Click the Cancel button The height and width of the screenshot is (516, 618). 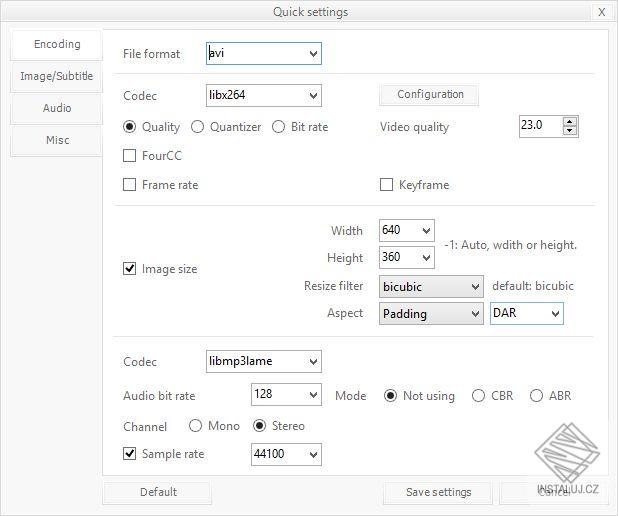pos(554,492)
